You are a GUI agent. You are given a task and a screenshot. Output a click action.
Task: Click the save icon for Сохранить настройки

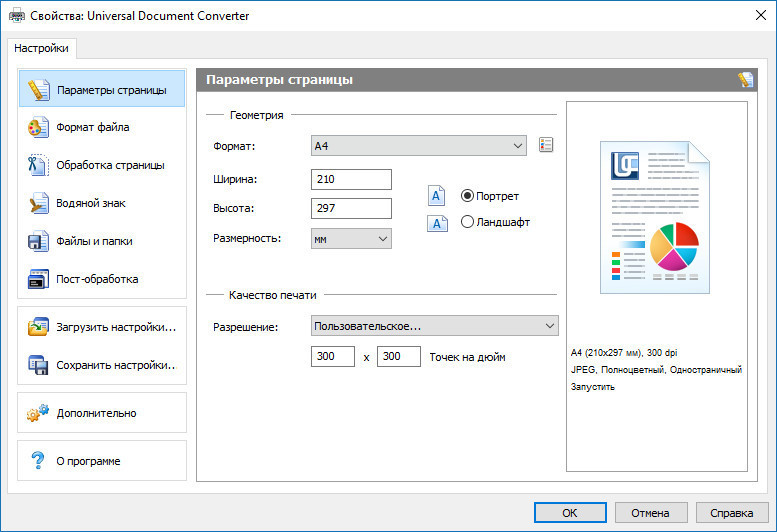pos(38,365)
